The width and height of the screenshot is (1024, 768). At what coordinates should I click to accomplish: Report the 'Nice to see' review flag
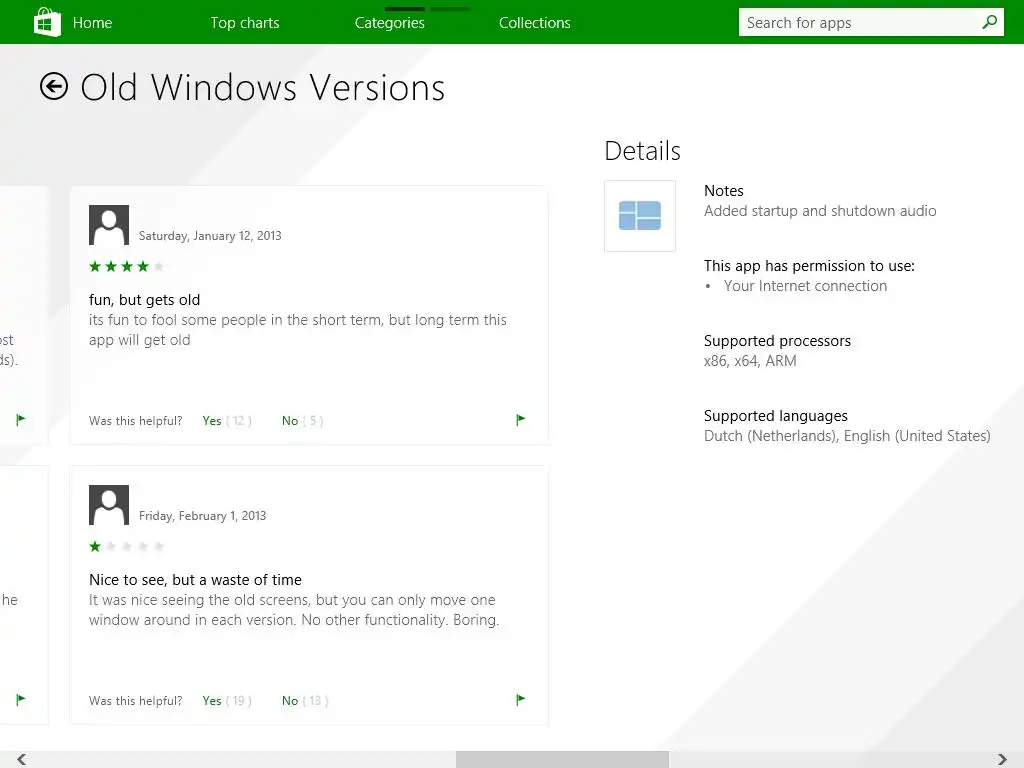pyautogui.click(x=520, y=699)
